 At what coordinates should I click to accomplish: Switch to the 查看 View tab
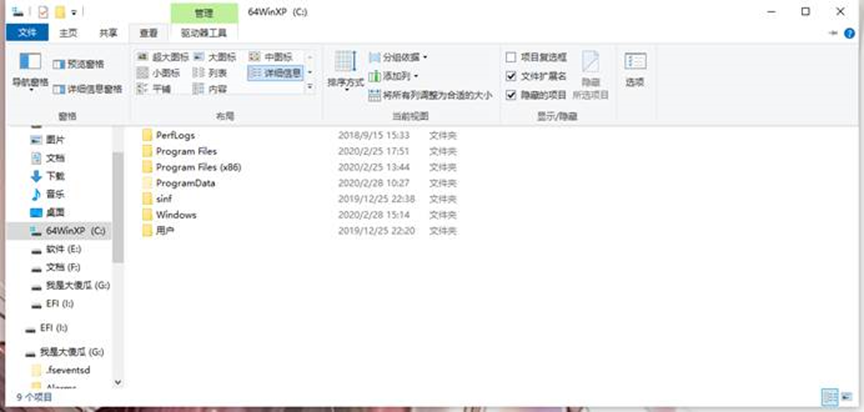coord(148,33)
